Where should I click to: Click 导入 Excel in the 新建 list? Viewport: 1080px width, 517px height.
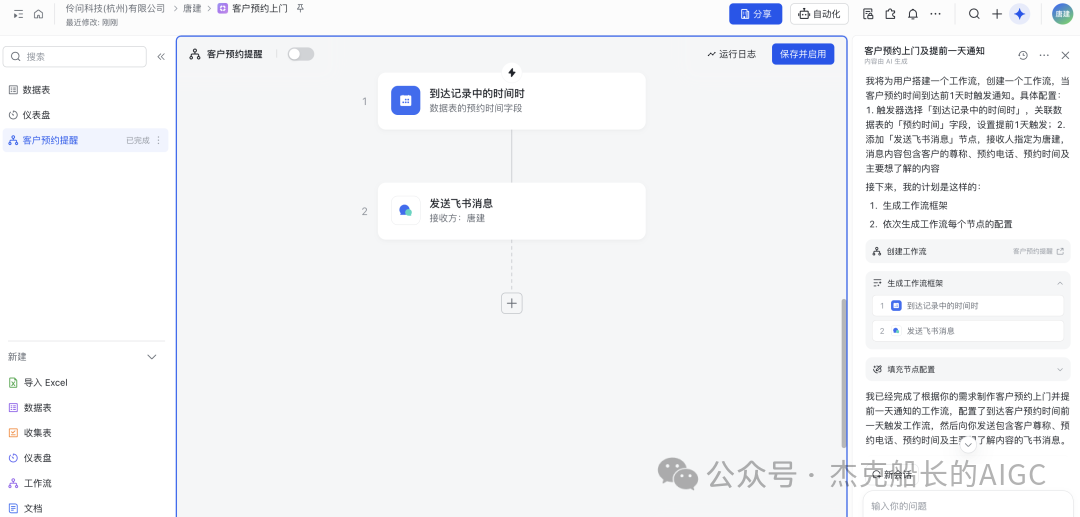click(x=45, y=382)
